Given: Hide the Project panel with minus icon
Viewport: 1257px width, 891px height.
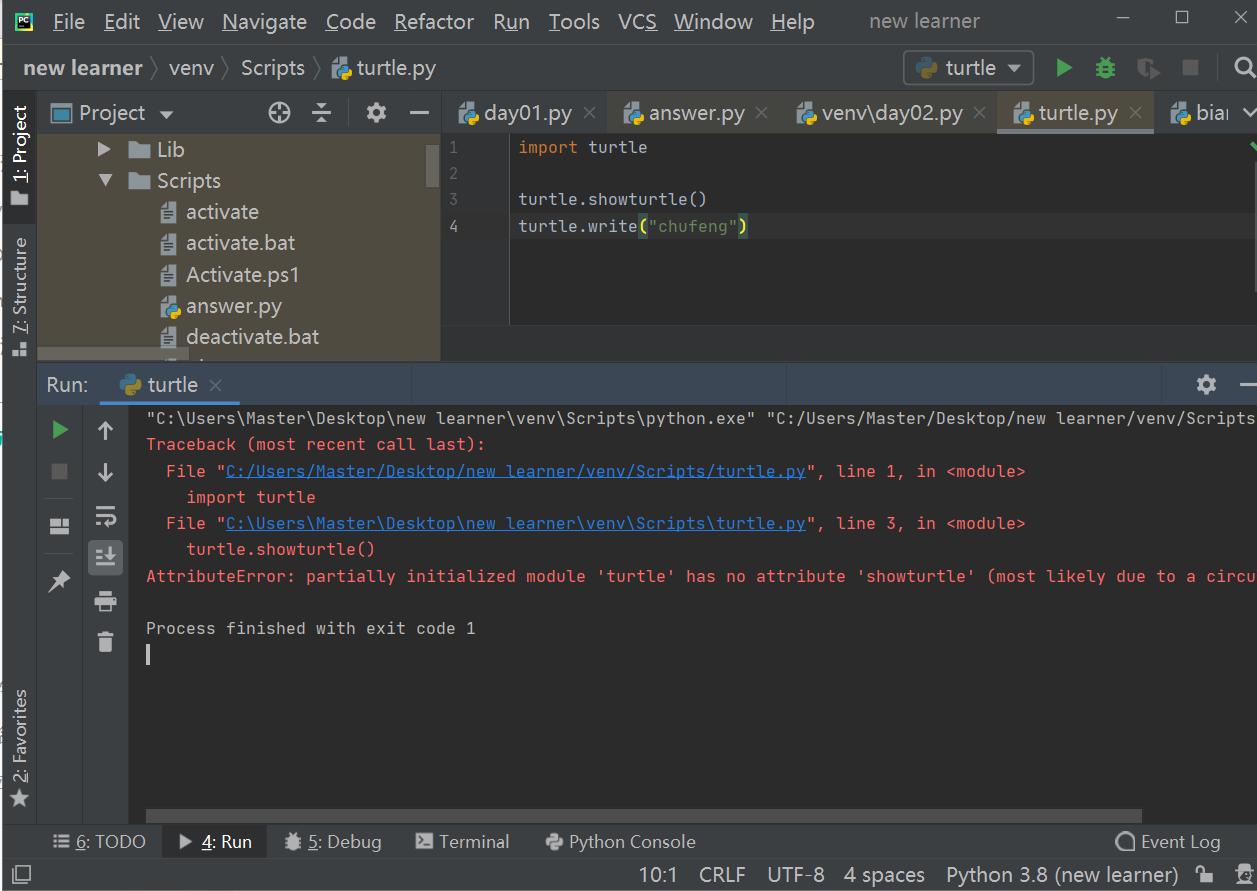Looking at the screenshot, I should [419, 113].
